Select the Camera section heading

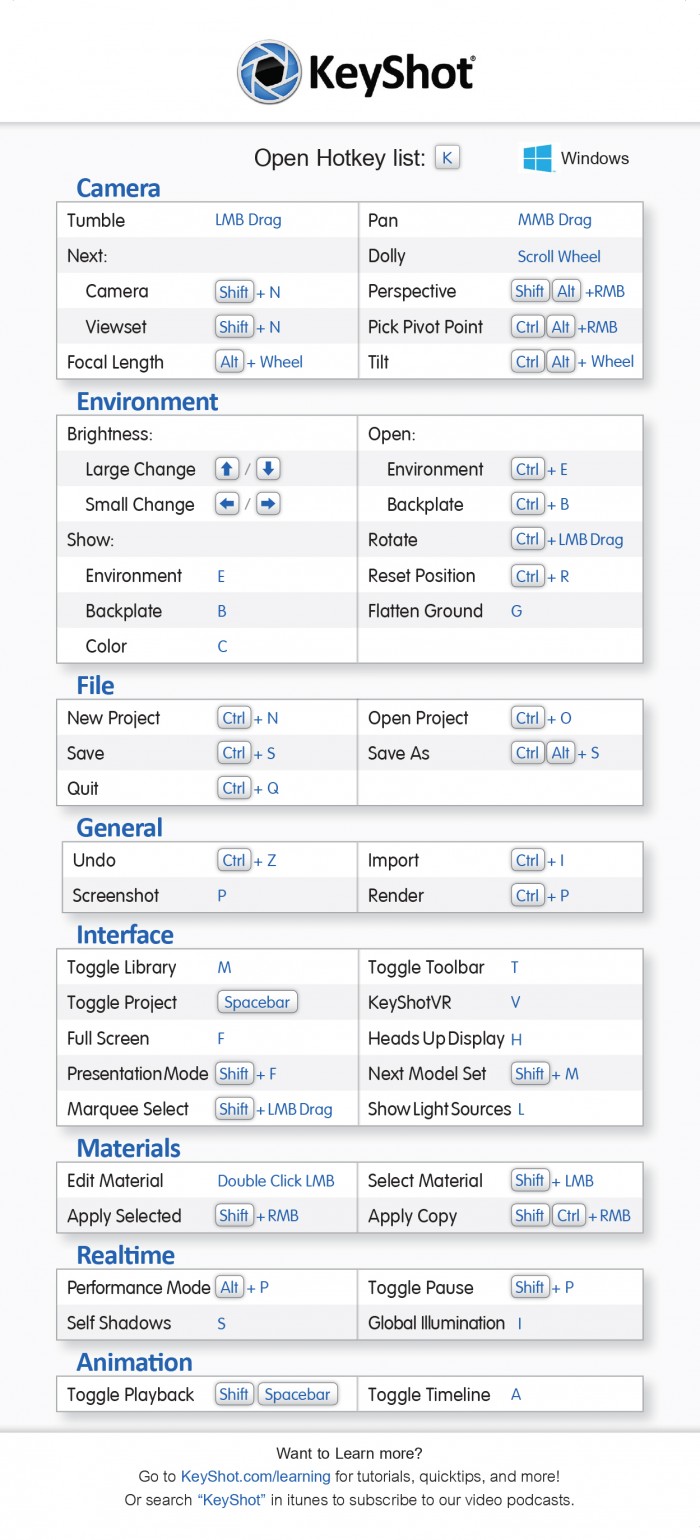tap(118, 188)
